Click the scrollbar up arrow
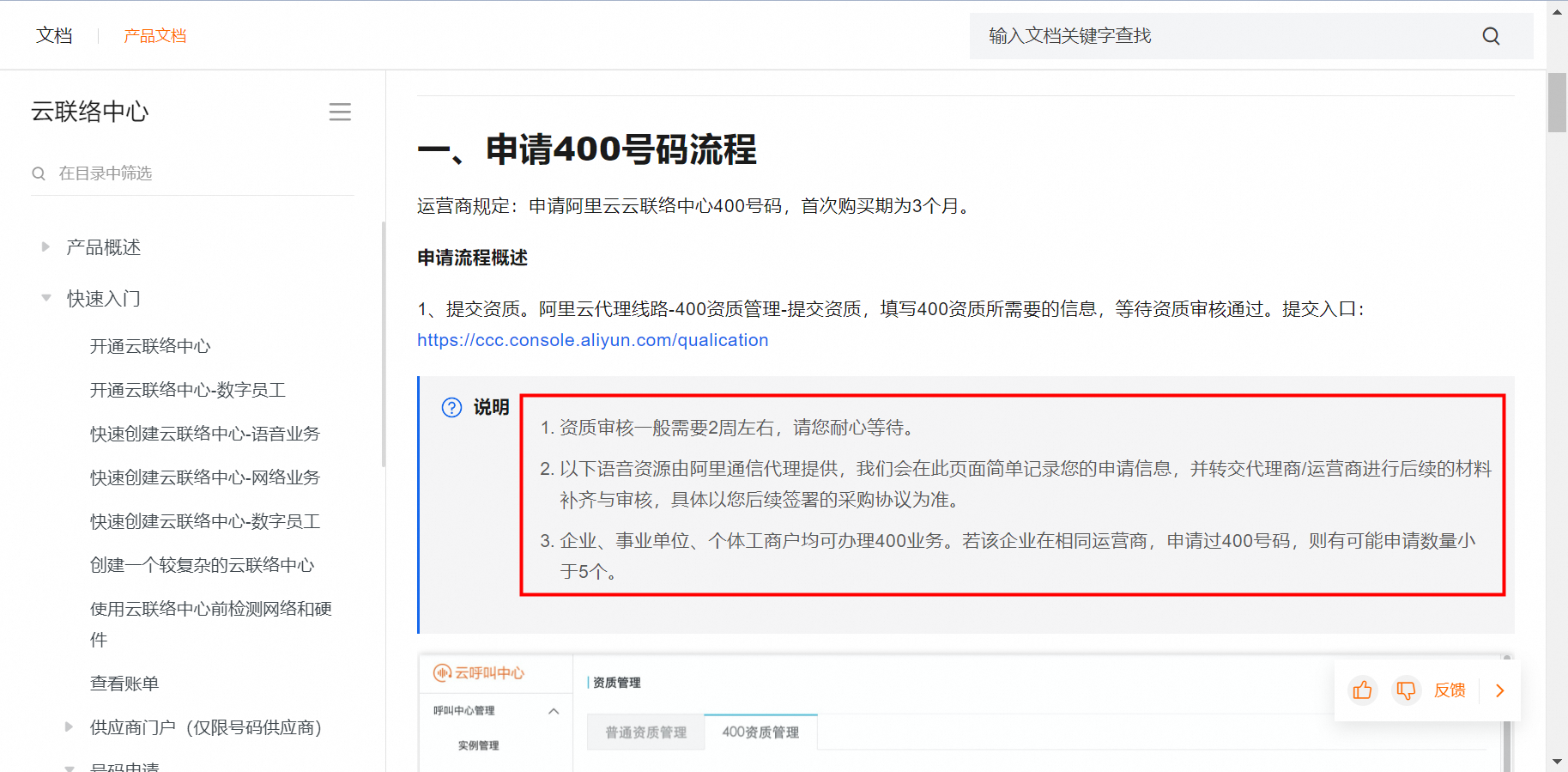1568x772 pixels. (x=1557, y=12)
